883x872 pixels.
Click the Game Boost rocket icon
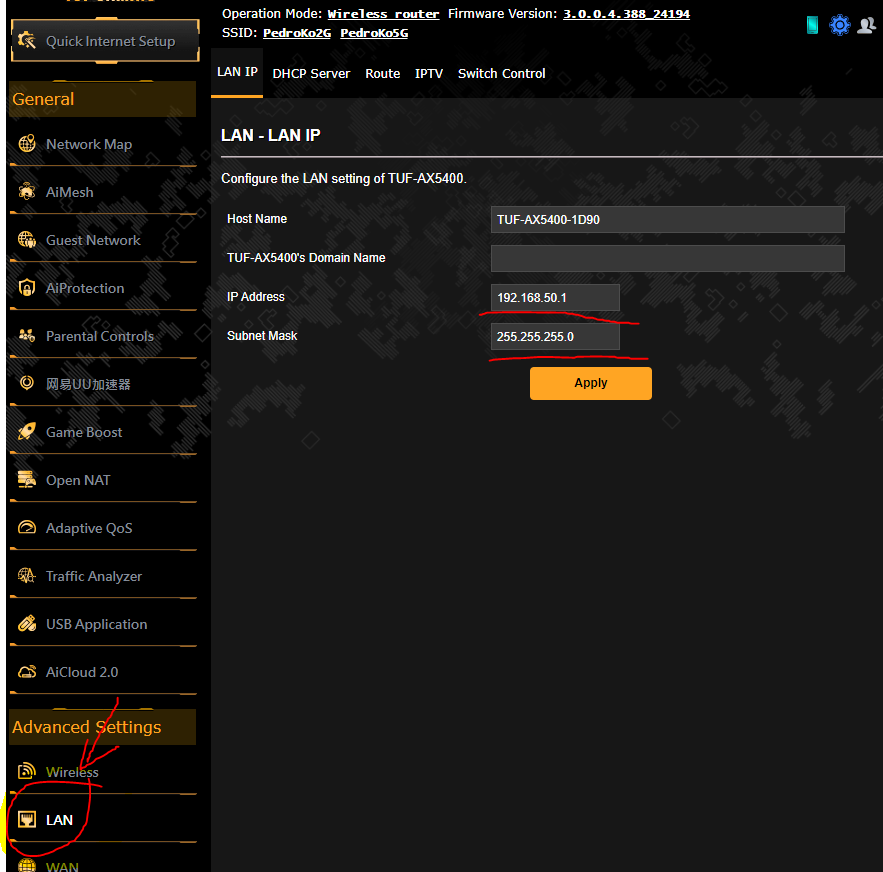pos(26,431)
